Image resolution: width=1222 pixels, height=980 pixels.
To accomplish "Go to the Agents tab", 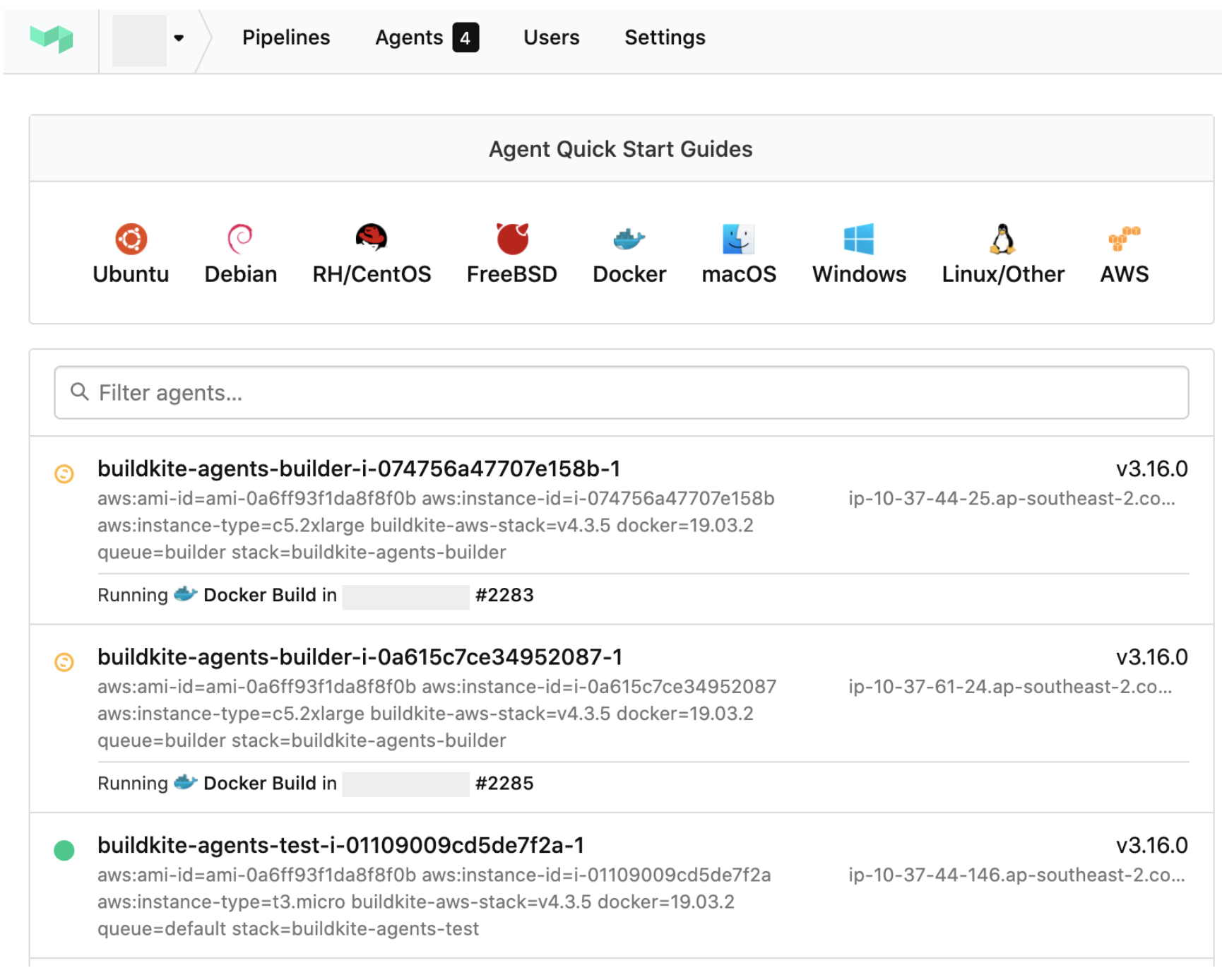I will [x=409, y=37].
